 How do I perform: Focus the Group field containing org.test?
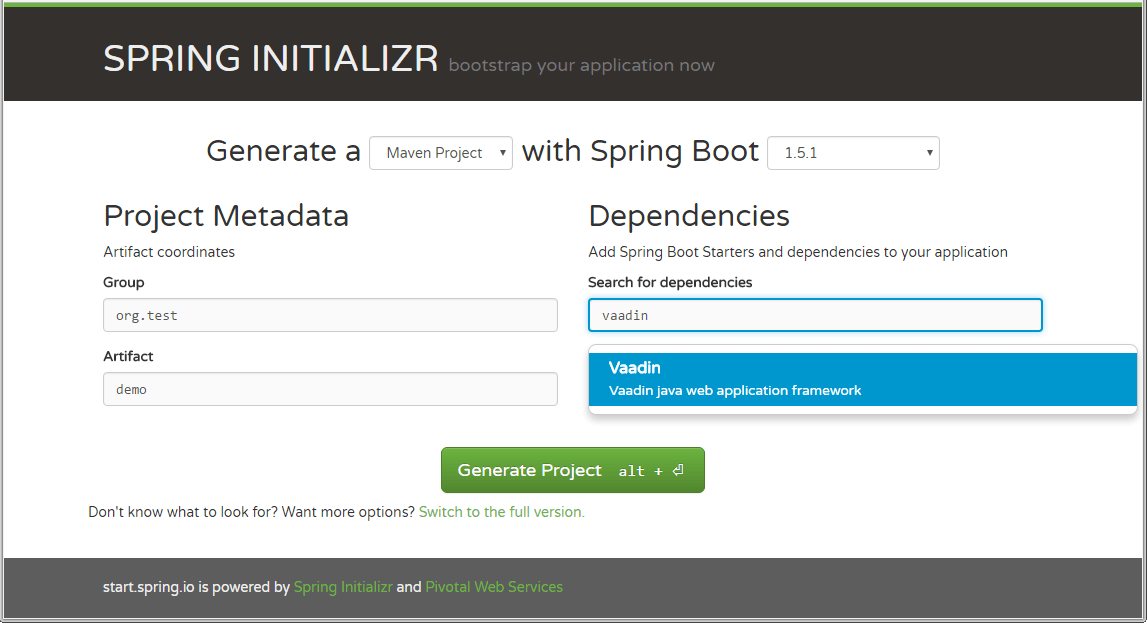[x=330, y=315]
